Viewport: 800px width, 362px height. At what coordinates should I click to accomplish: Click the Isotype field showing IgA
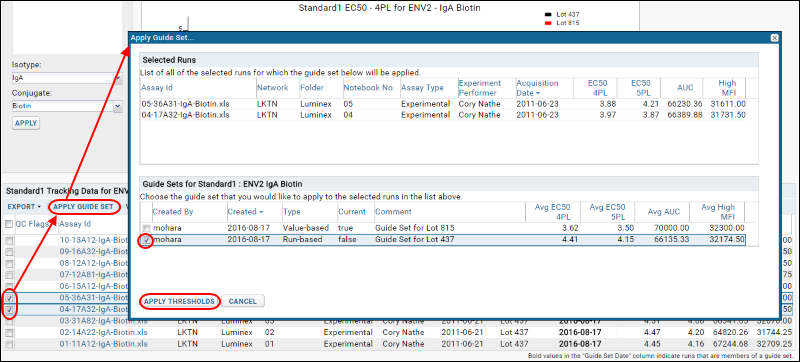click(x=62, y=78)
